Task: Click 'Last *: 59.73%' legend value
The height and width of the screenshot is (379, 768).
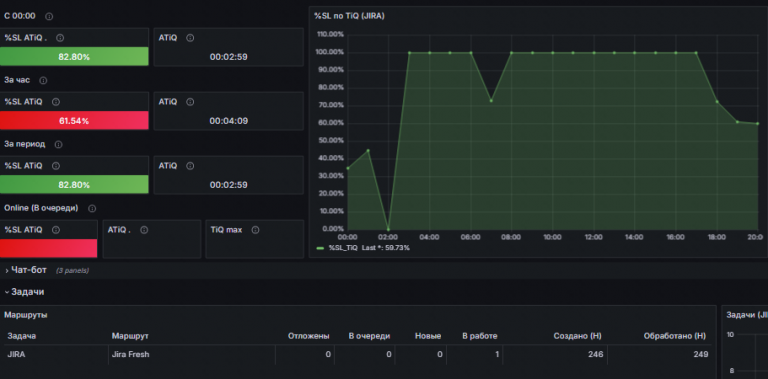Action: click(x=385, y=248)
